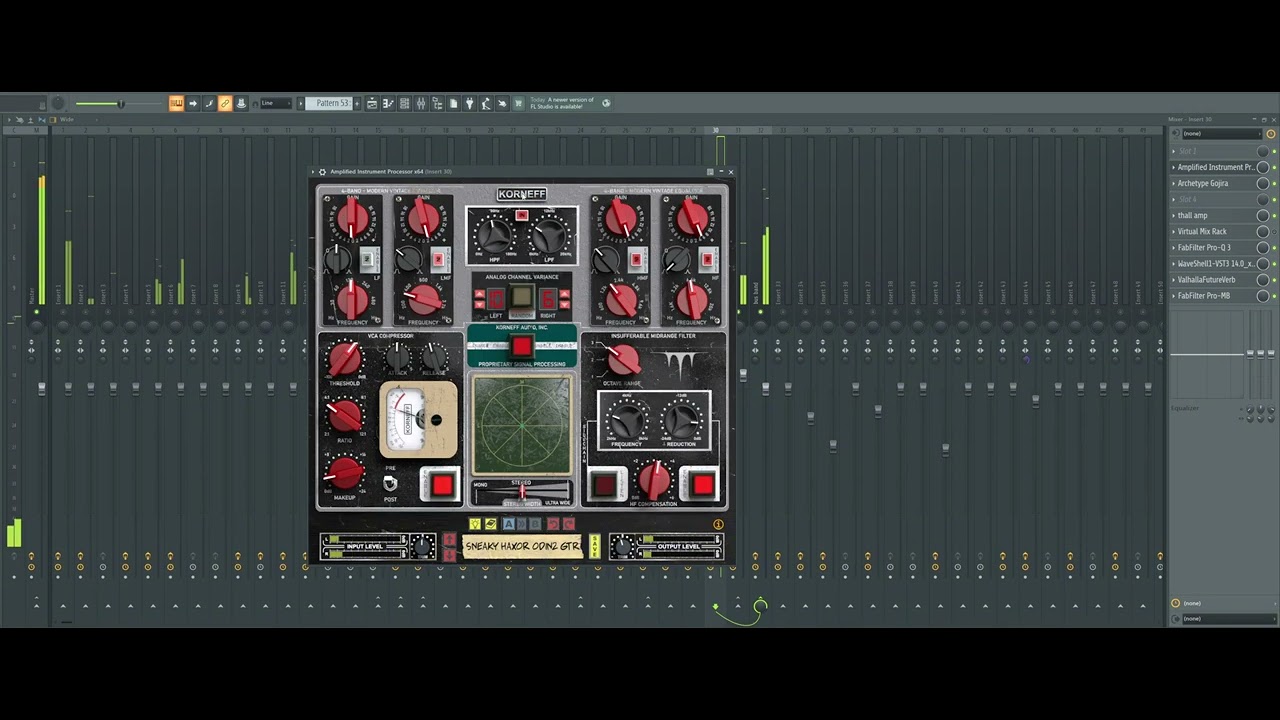Select the B state button in plugin footer
Screen dimensions: 1280x720
coord(535,524)
